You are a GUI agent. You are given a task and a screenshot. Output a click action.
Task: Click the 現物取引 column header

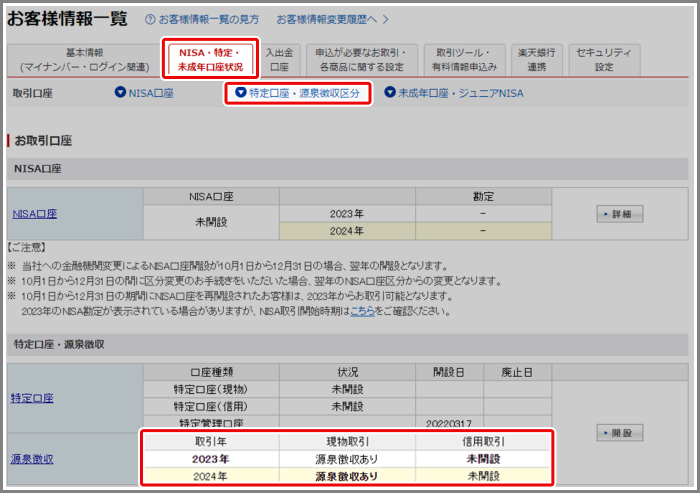click(x=347, y=442)
